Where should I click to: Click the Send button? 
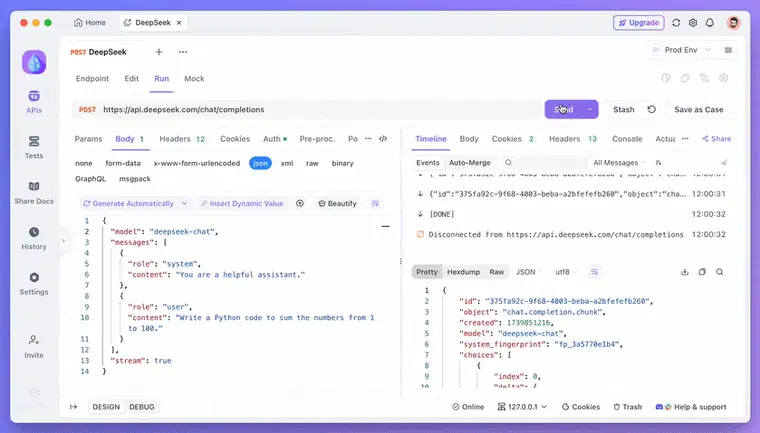pyautogui.click(x=564, y=110)
